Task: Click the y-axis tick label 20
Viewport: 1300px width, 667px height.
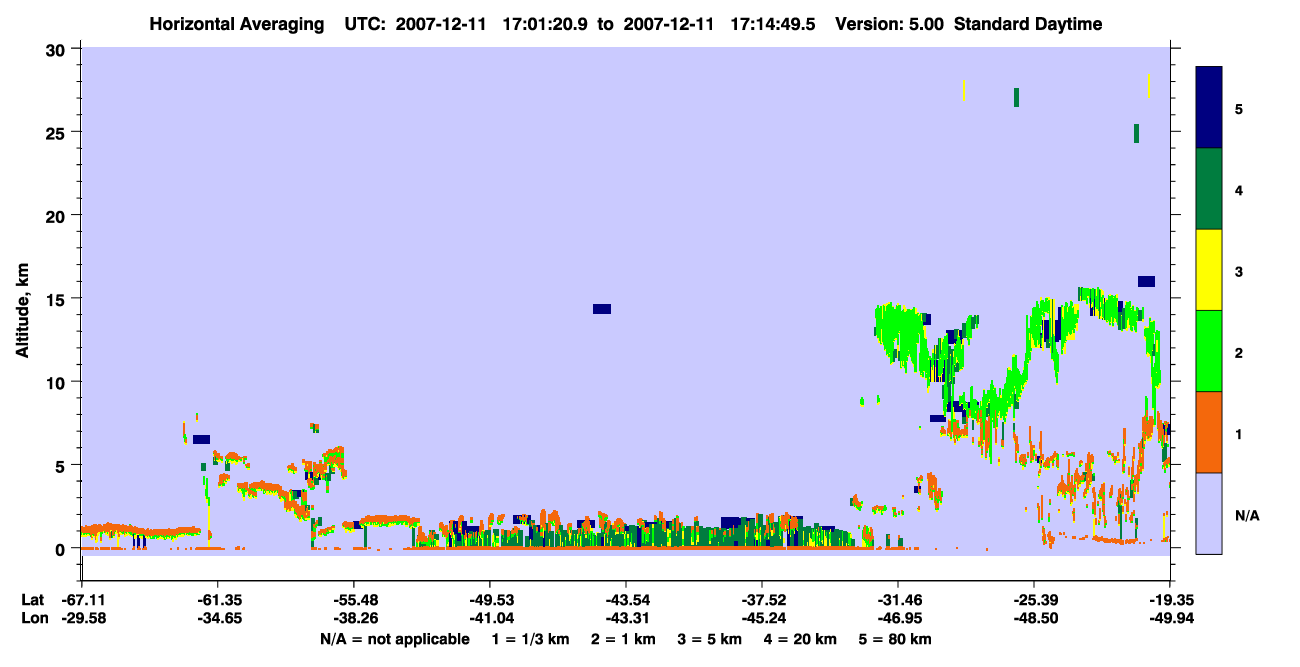Action: click(x=58, y=215)
